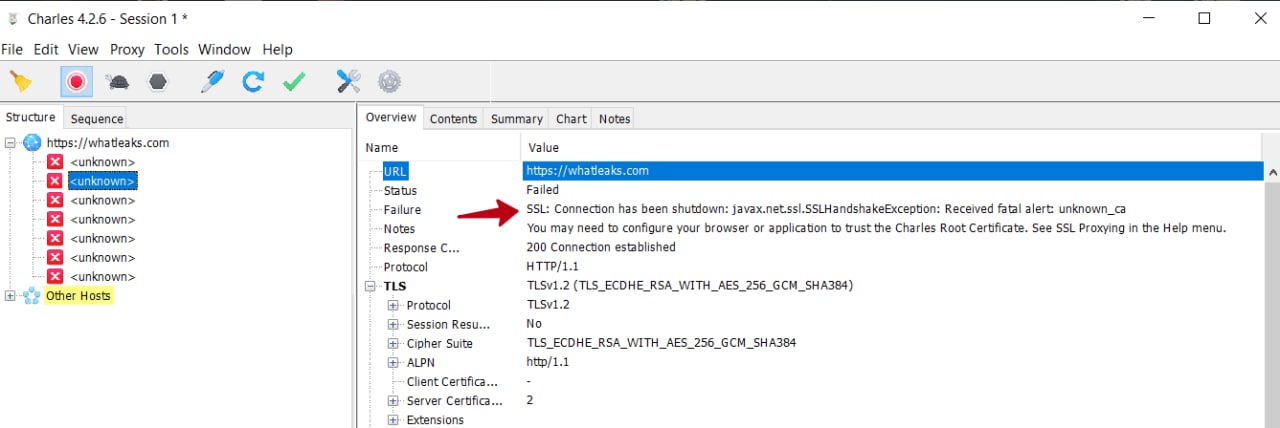Toggle hexagon Breakpoints icon
The width and height of the screenshot is (1280, 428).
click(157, 82)
